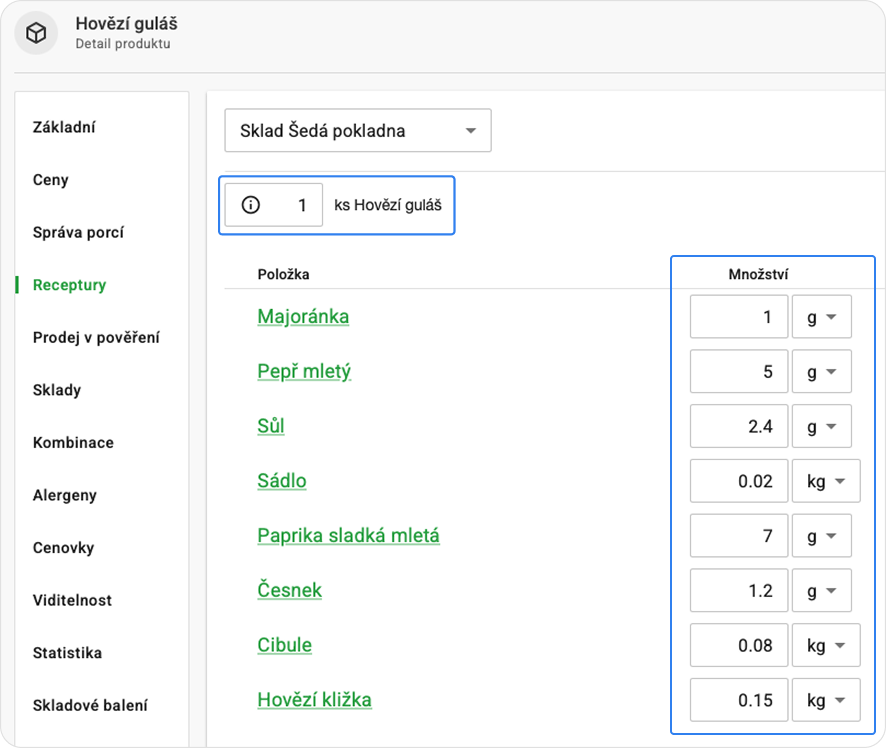This screenshot has width=886, height=748.
Task: Open Statistika in the sidebar
Action: [x=67, y=653]
